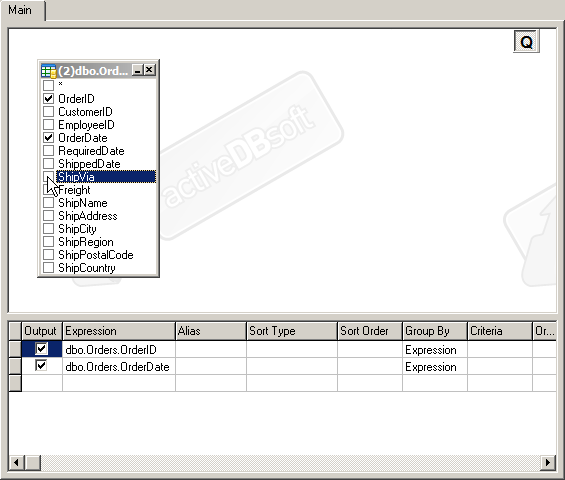Click the horizontal scrollbar thumb
The image size is (565, 480).
(33, 462)
